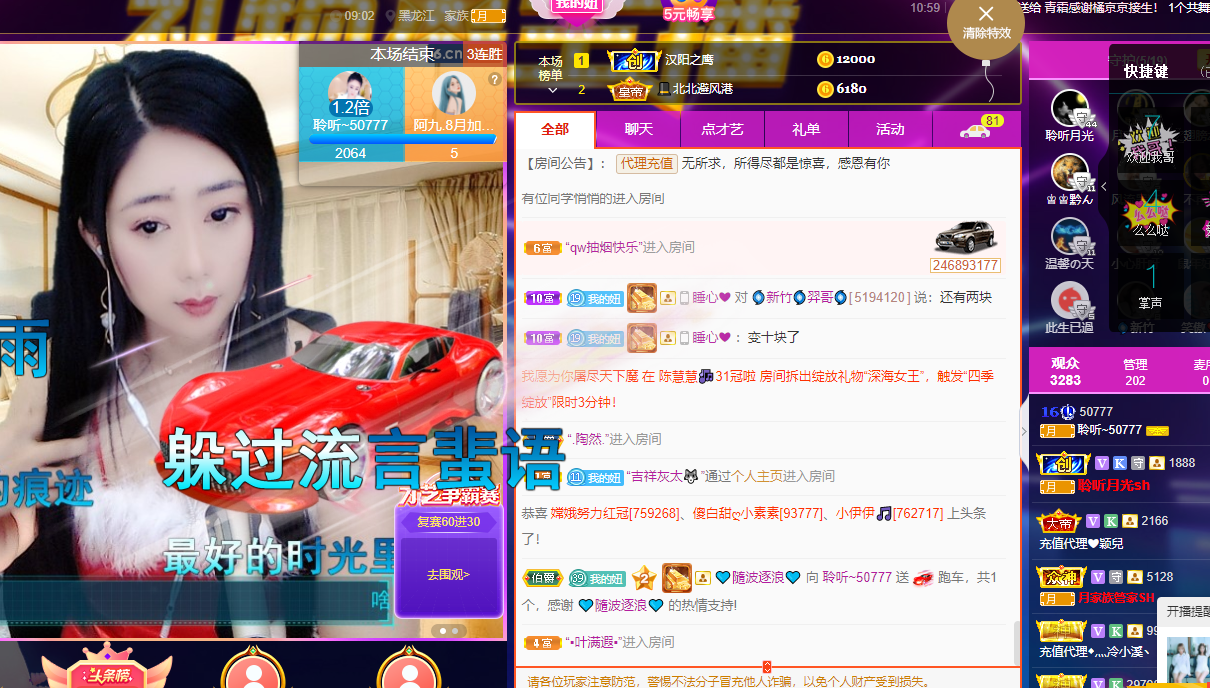Click the 众神 badge in audience list
This screenshot has width=1210, height=688.
[1061, 577]
